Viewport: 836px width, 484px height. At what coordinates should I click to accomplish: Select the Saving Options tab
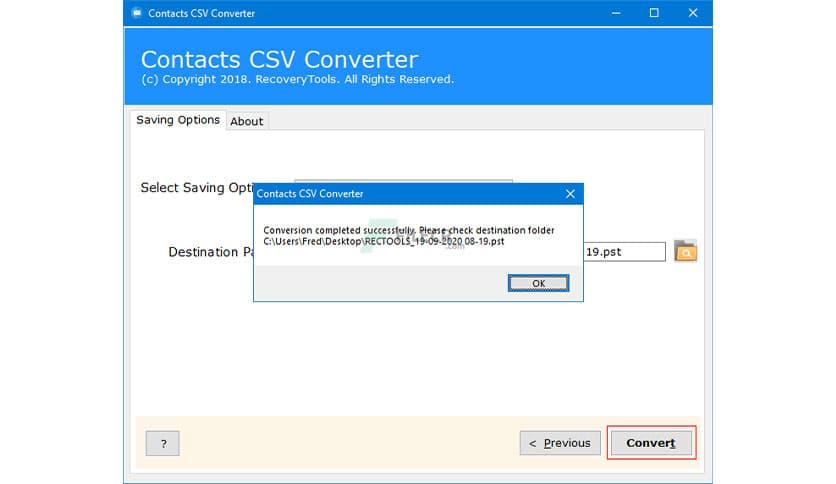point(178,120)
